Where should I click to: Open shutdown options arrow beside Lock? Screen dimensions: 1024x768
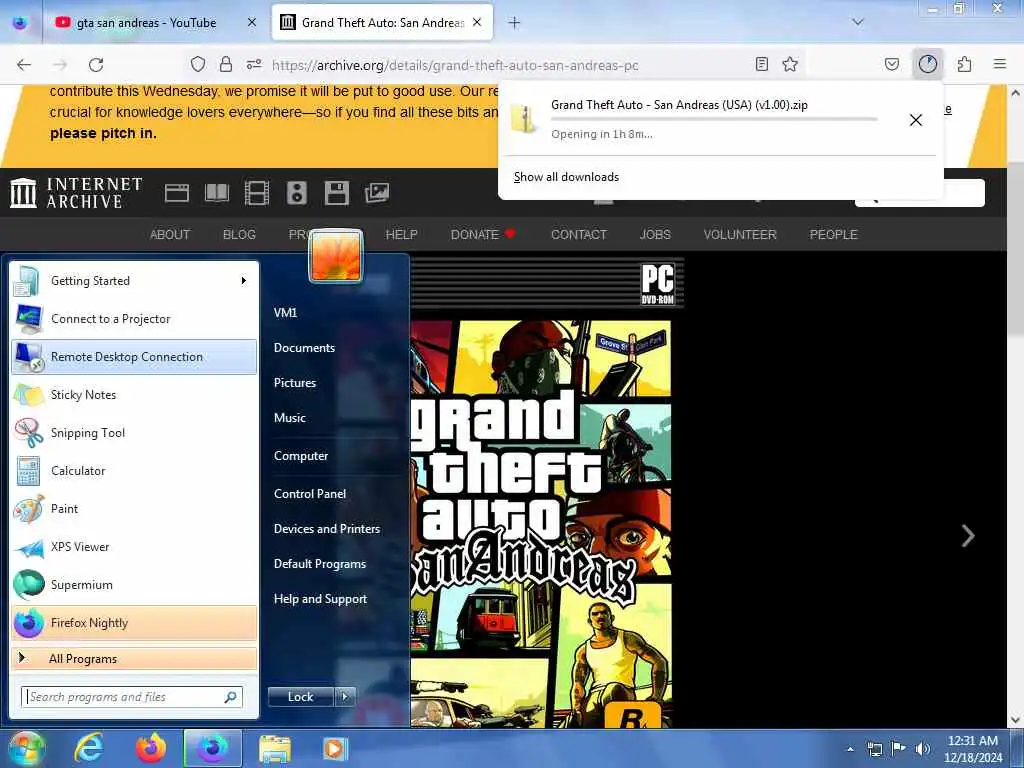(x=345, y=697)
